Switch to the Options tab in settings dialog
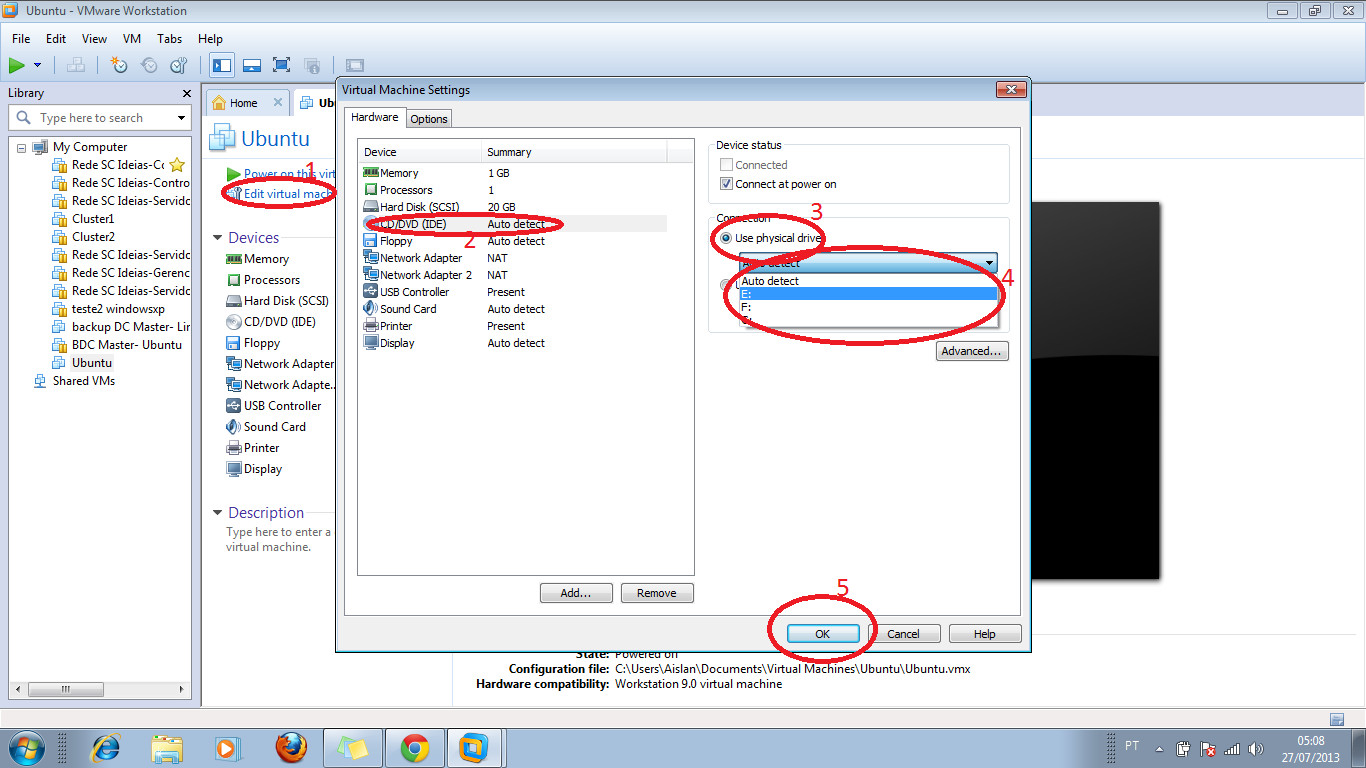 (x=429, y=119)
